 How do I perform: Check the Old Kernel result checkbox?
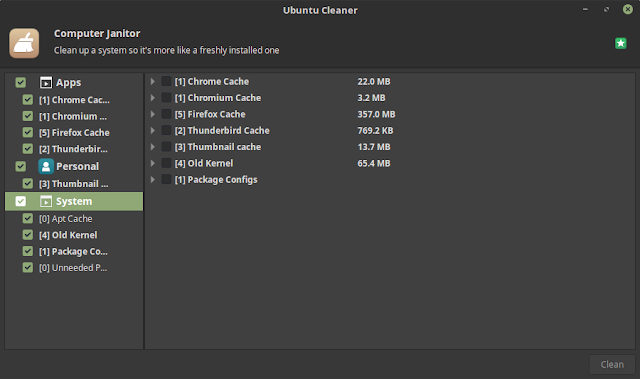coord(166,163)
